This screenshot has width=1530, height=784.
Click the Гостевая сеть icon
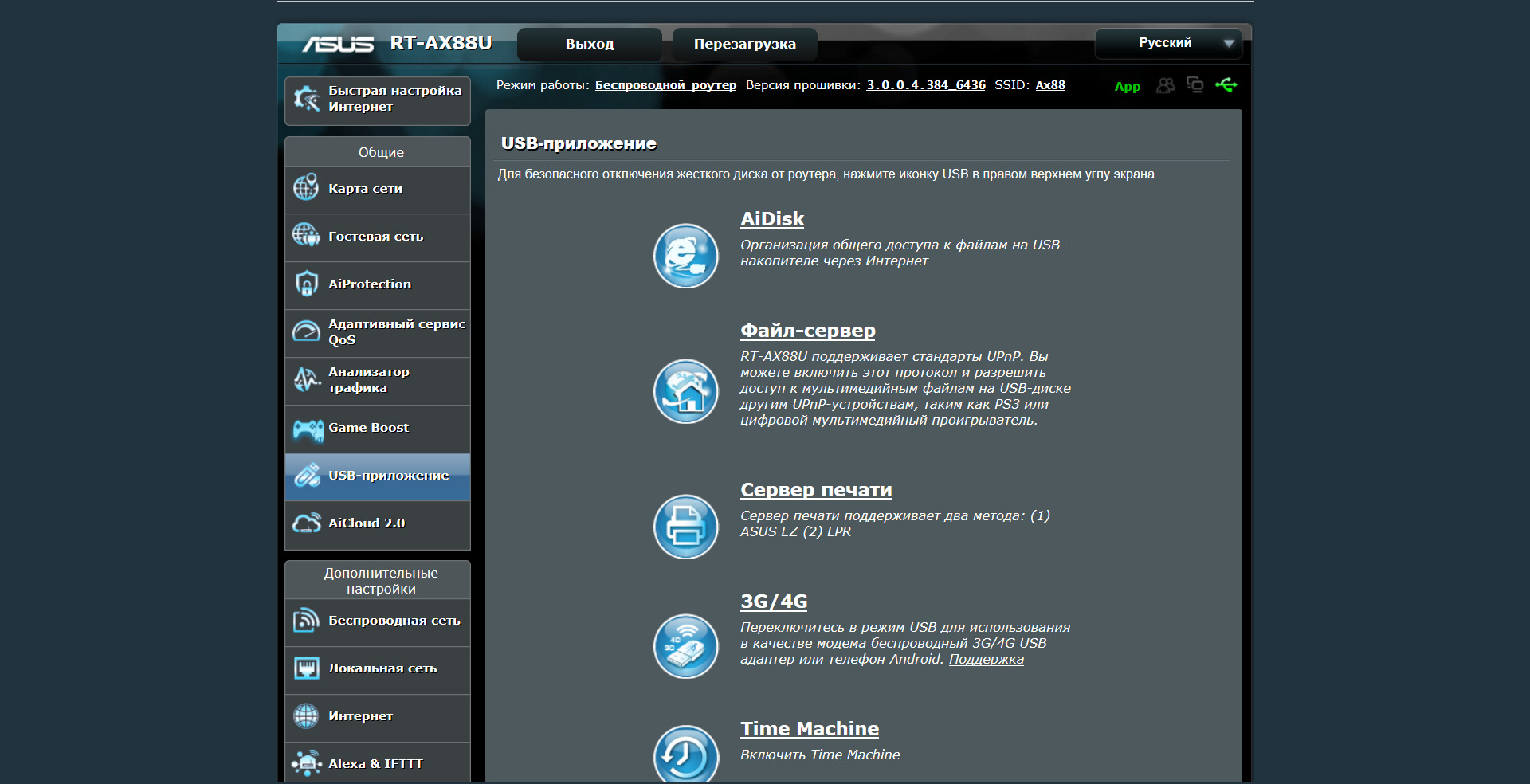coord(306,235)
